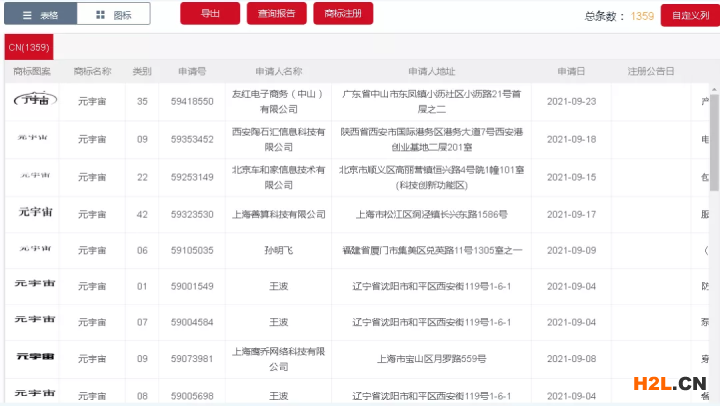Screen dimensions: 720x406
Task: Click the 商标注册 button
Action: coord(343,14)
